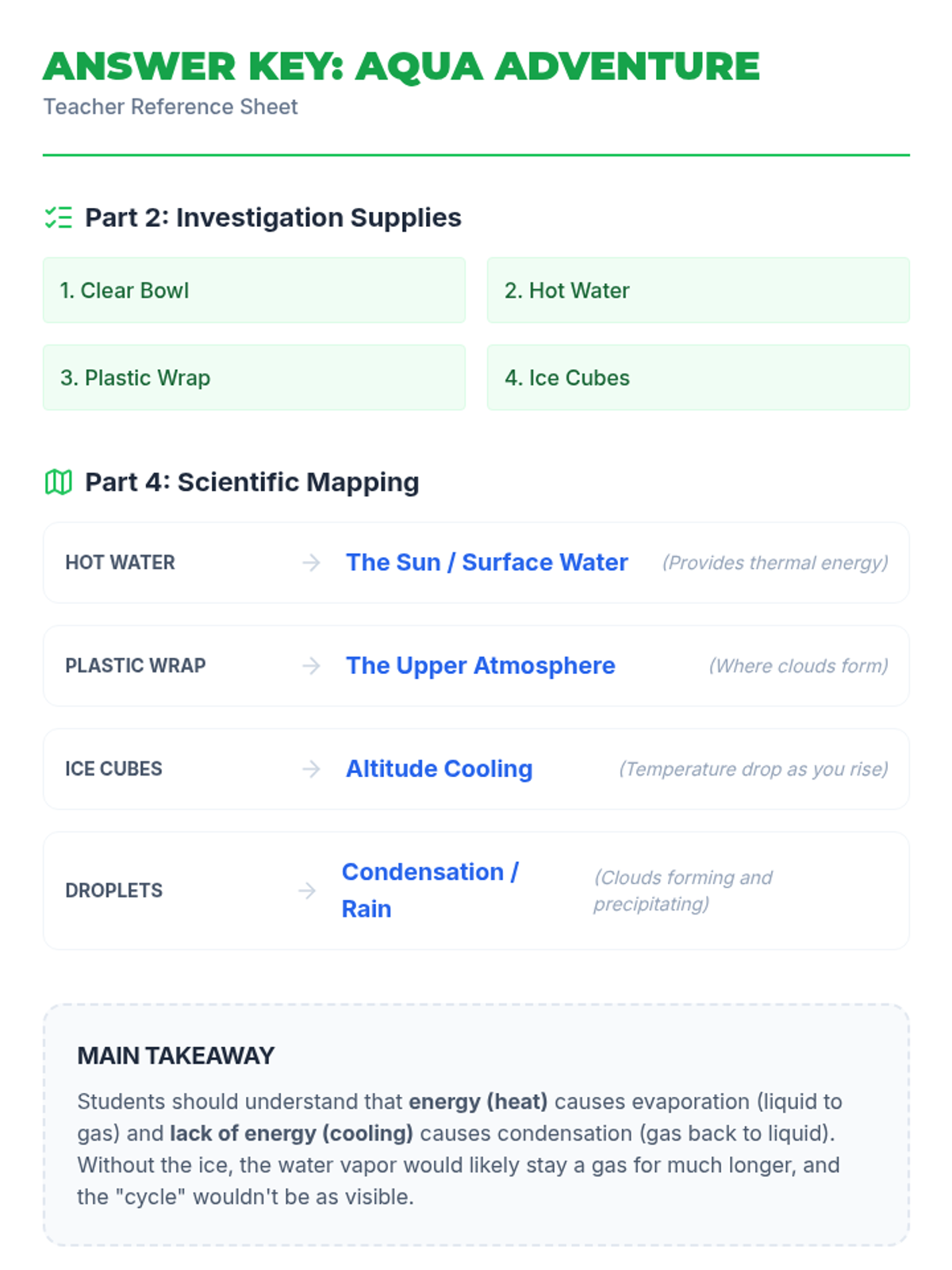Click the Part 2: Investigation Supplies heading
Viewport: 952px width, 1270px height.
coord(273,217)
